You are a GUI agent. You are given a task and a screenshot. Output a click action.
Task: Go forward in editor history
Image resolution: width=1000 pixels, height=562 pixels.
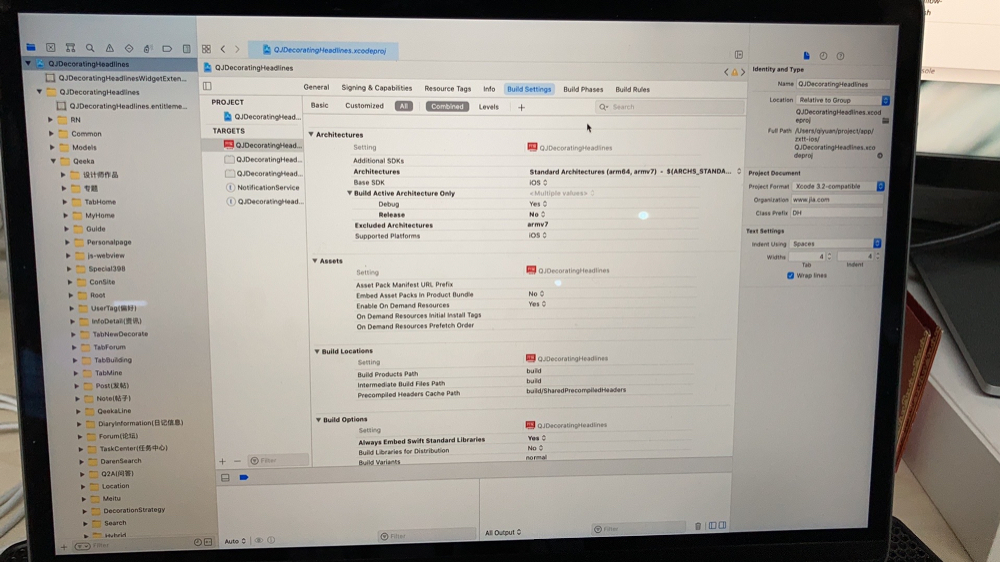click(237, 49)
